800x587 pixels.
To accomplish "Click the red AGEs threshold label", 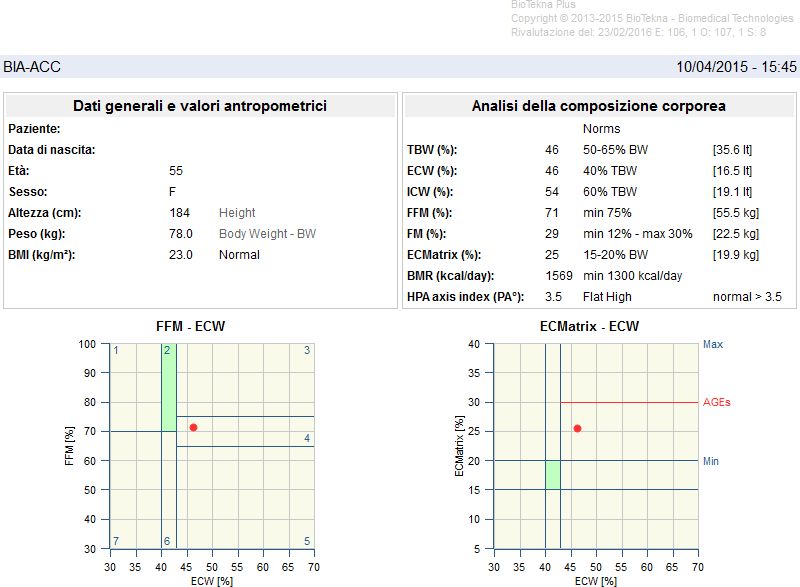I will 717,403.
